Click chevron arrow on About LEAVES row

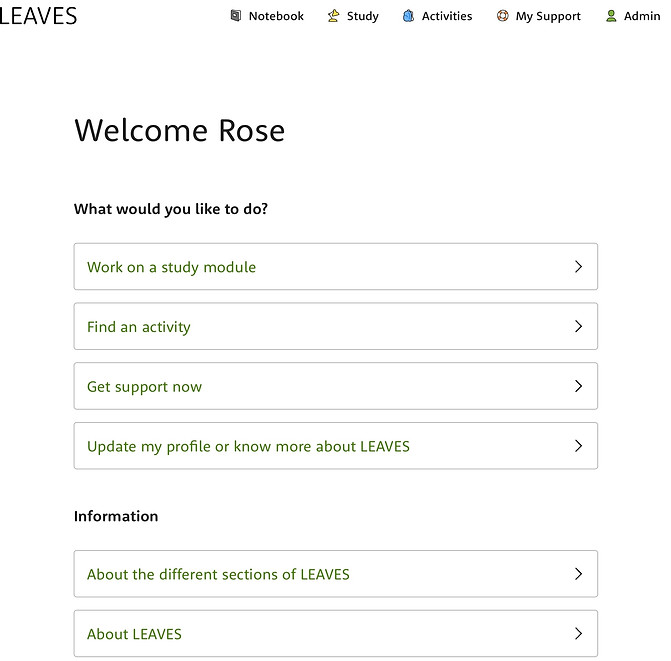point(578,634)
